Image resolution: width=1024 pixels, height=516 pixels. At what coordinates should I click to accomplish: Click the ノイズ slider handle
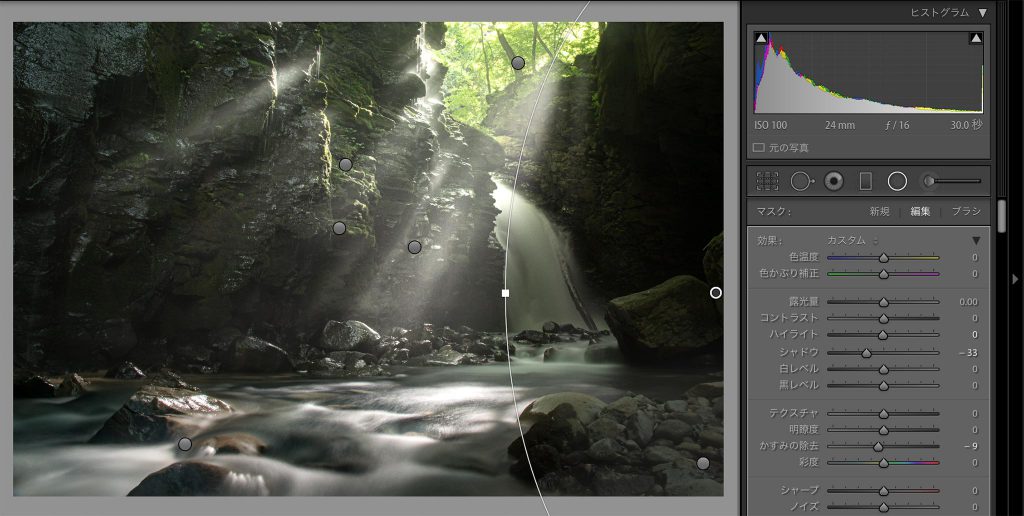[884, 507]
